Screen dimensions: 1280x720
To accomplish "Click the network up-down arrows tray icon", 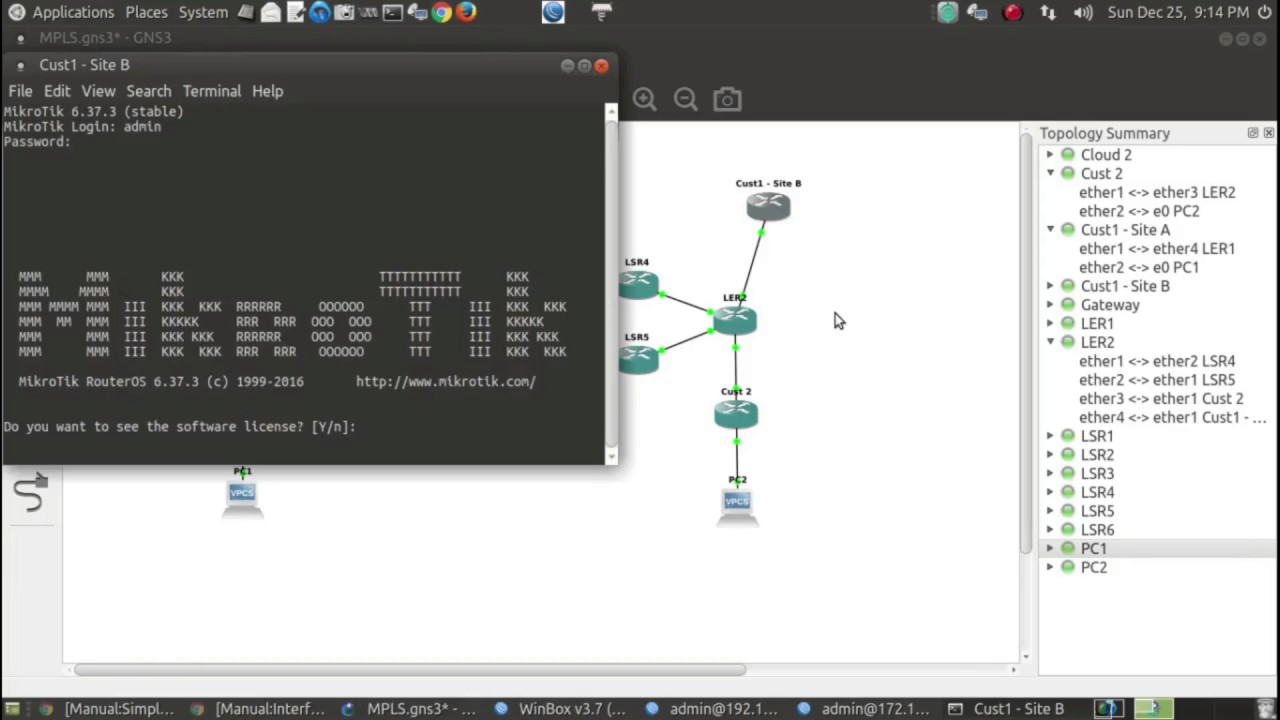I will pos(1048,12).
